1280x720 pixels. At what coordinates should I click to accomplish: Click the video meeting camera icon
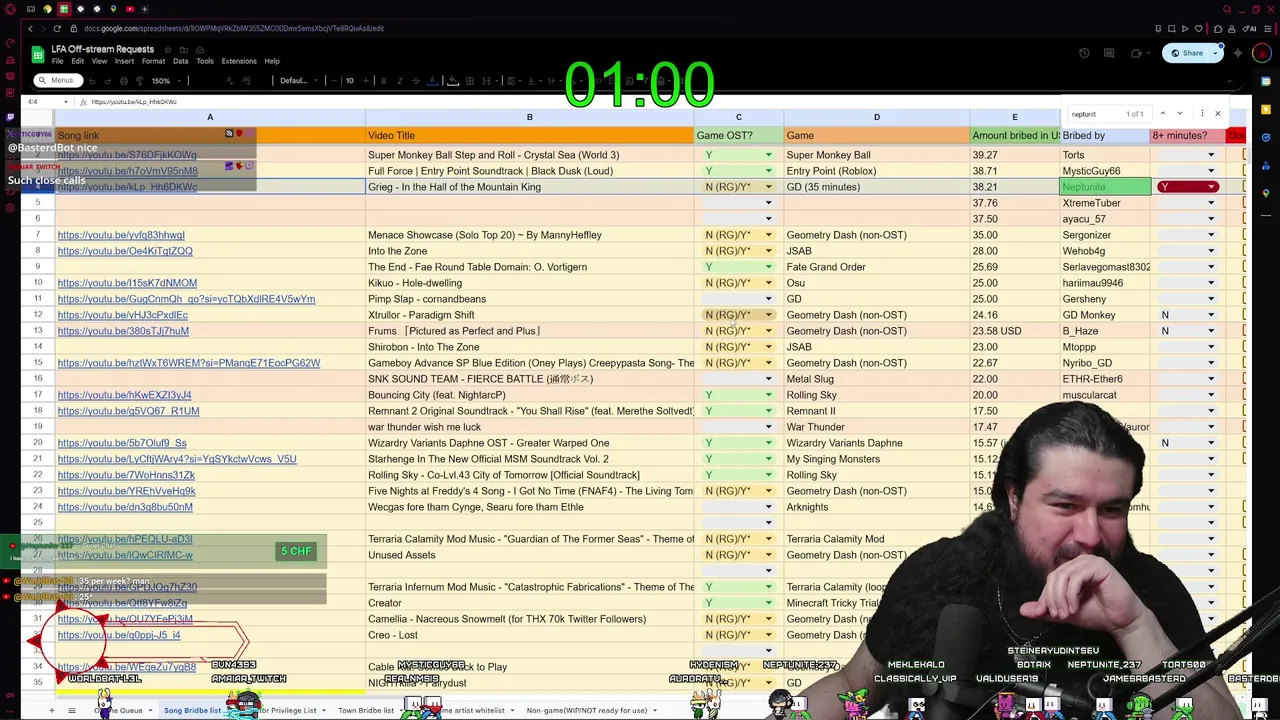click(x=1136, y=53)
